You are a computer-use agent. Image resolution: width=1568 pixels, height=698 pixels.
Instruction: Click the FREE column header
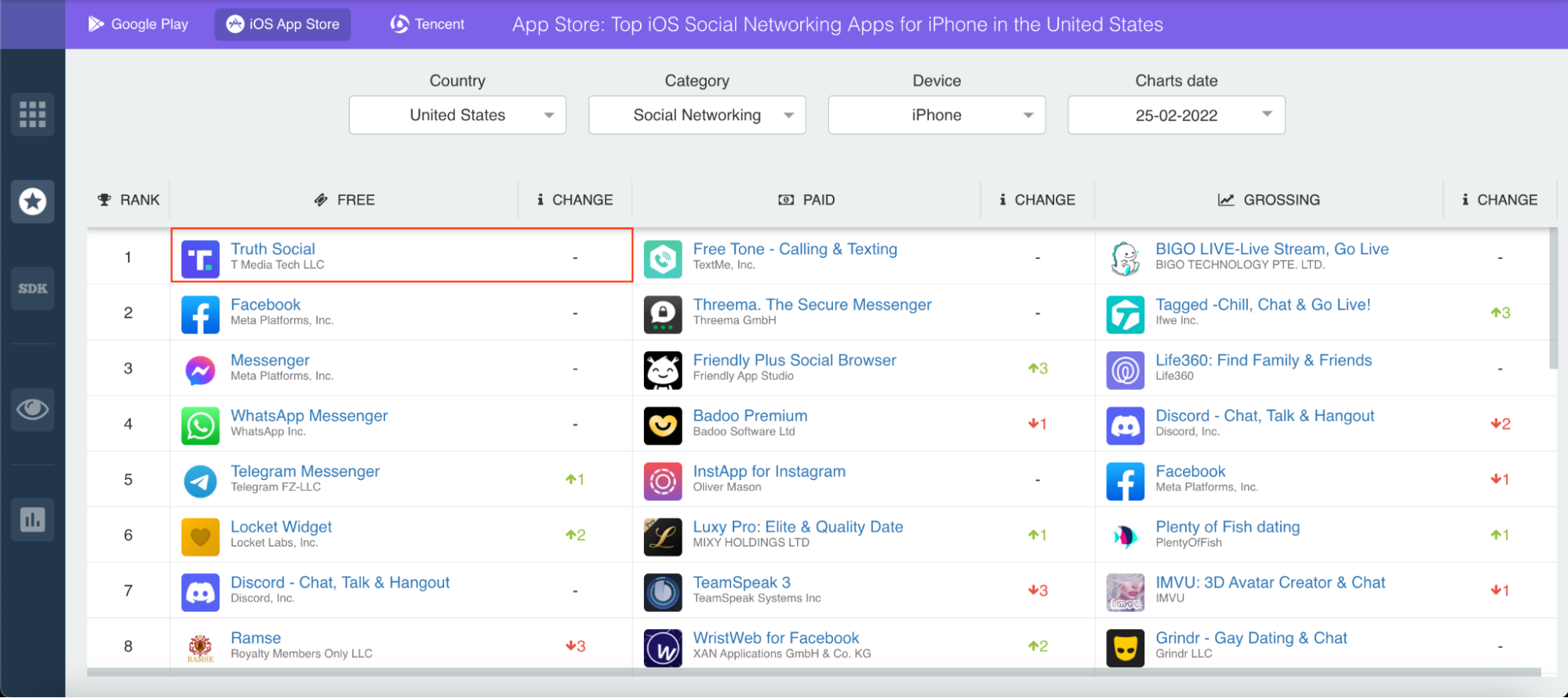[x=344, y=200]
